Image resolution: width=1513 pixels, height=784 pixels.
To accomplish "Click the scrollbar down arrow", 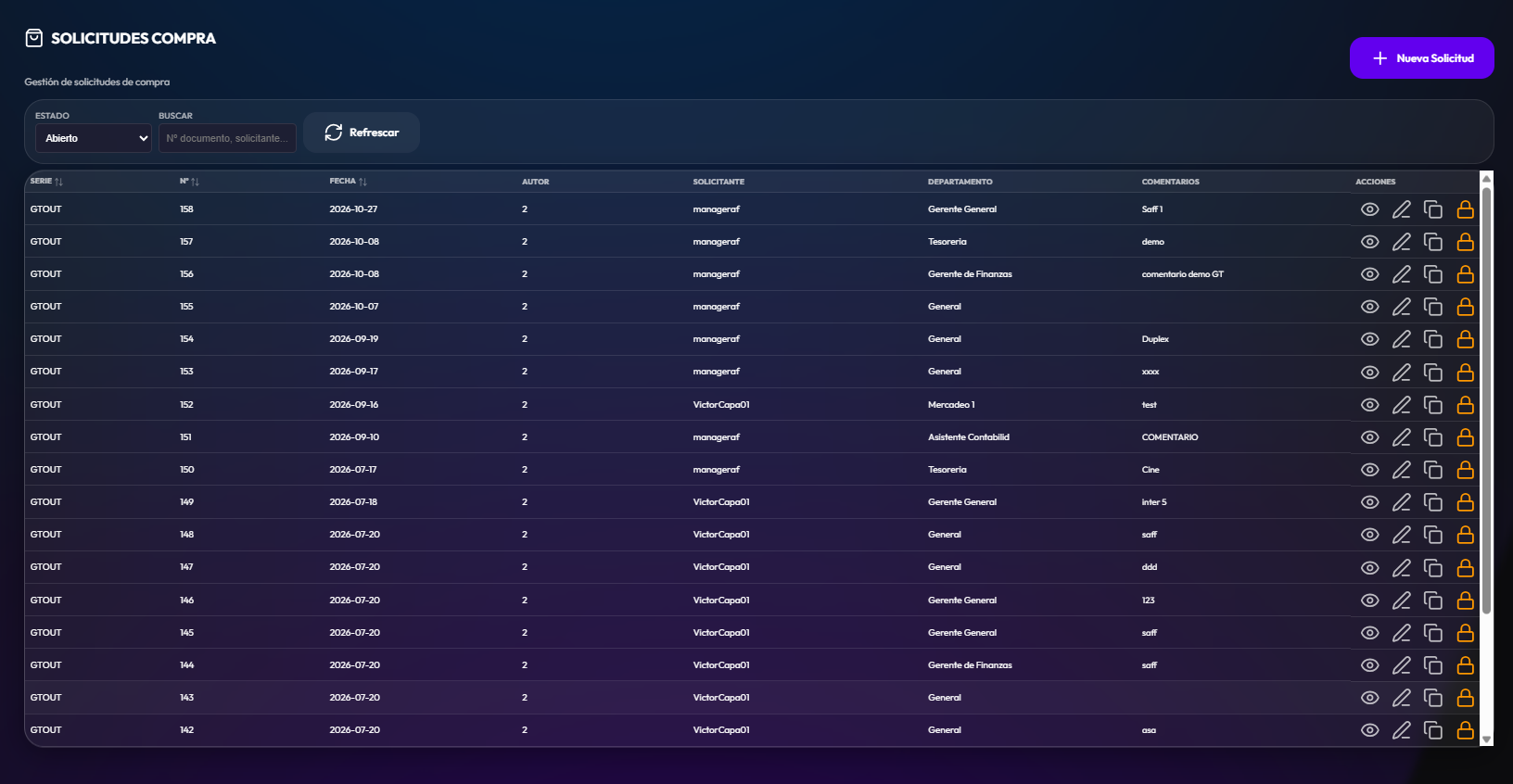I will (1486, 740).
